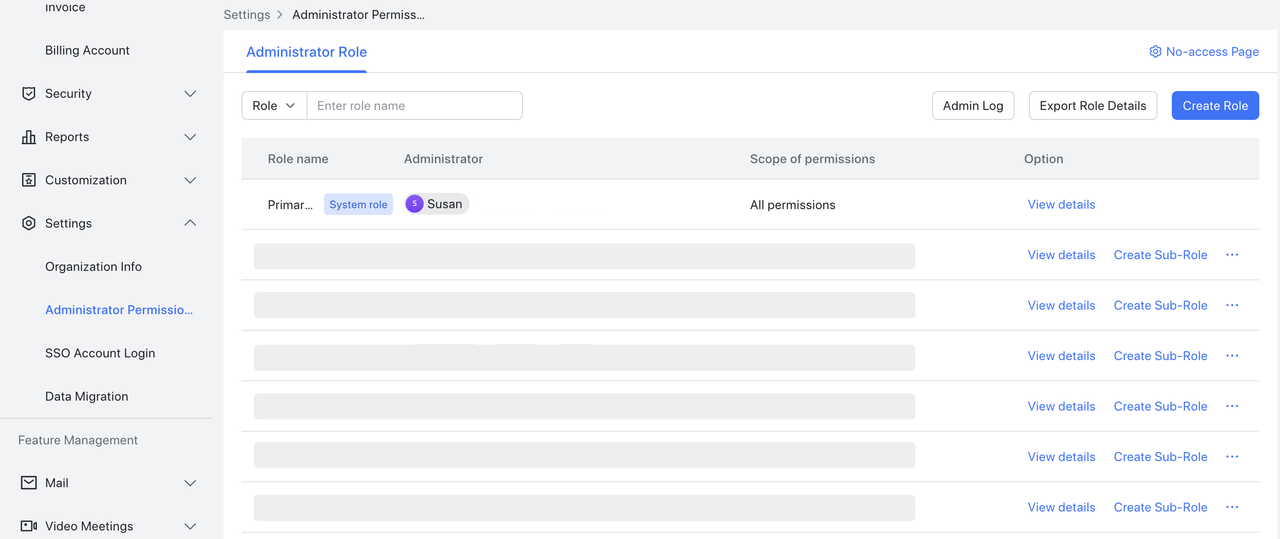The image size is (1280, 539).
Task: Click the Enter role name search field
Action: click(x=414, y=106)
